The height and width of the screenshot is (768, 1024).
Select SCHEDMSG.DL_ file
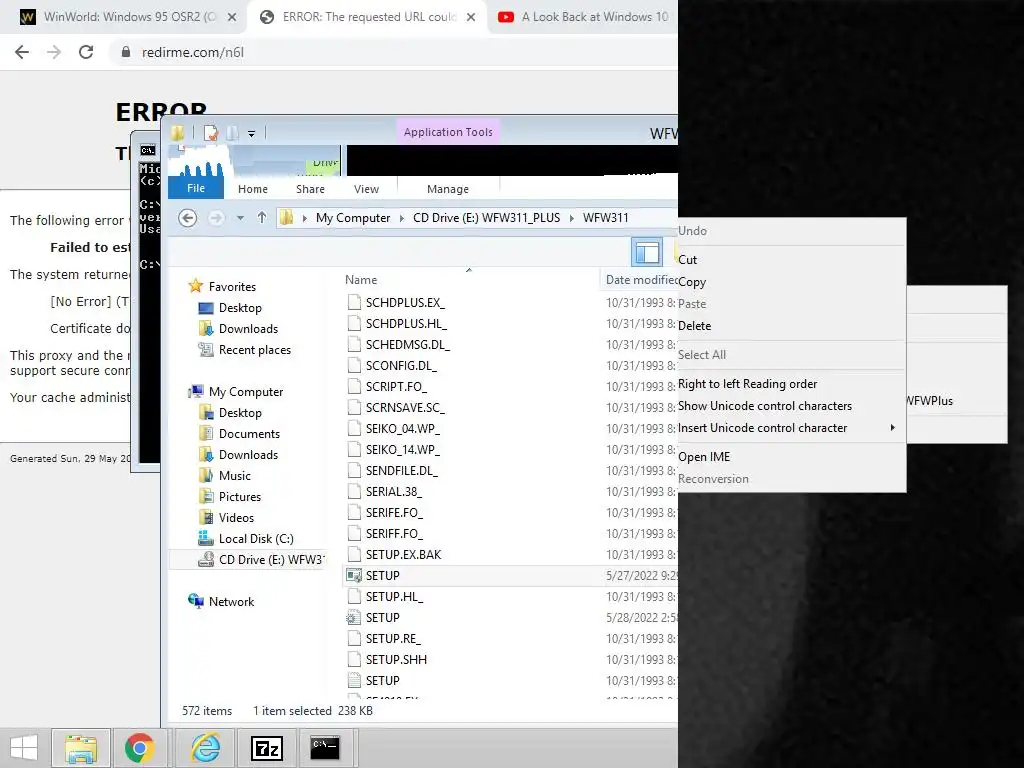[408, 344]
